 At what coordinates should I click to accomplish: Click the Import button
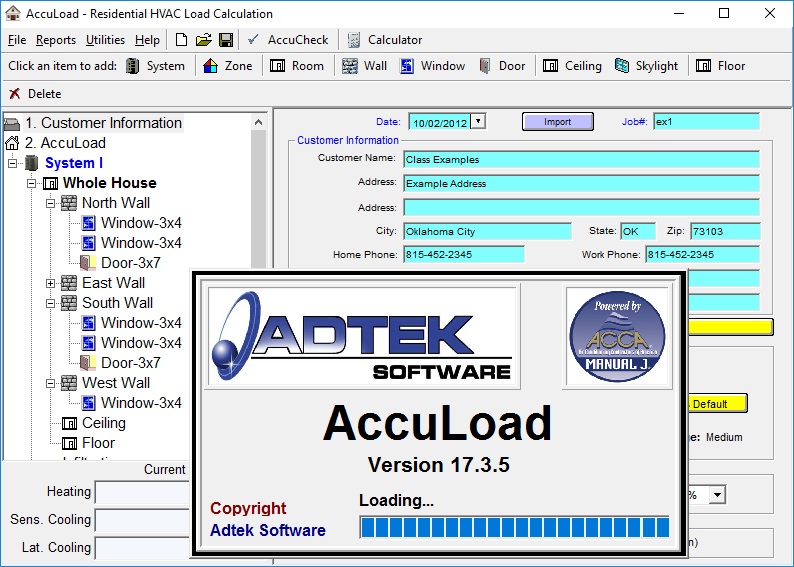[x=558, y=122]
